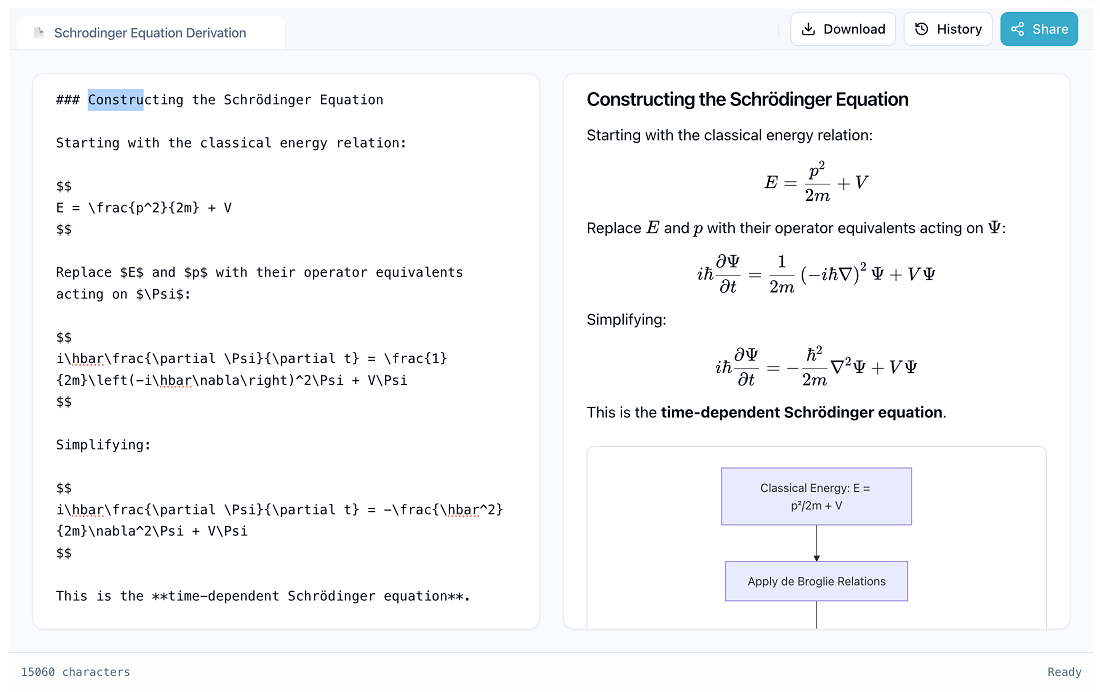Click the History clock icon
Viewport: 1100px width, 692px height.
point(922,29)
